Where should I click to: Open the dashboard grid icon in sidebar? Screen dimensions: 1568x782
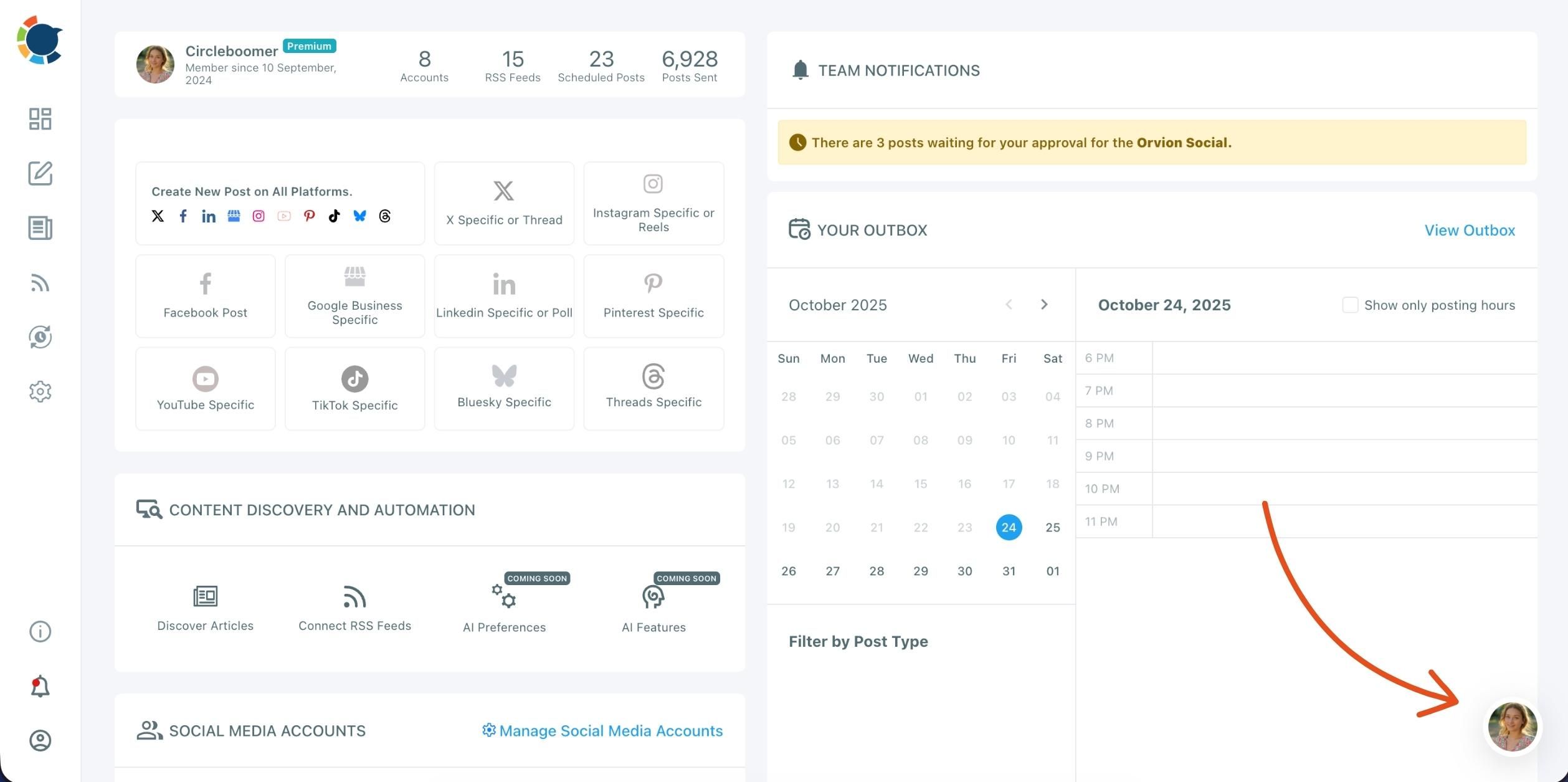pos(40,118)
